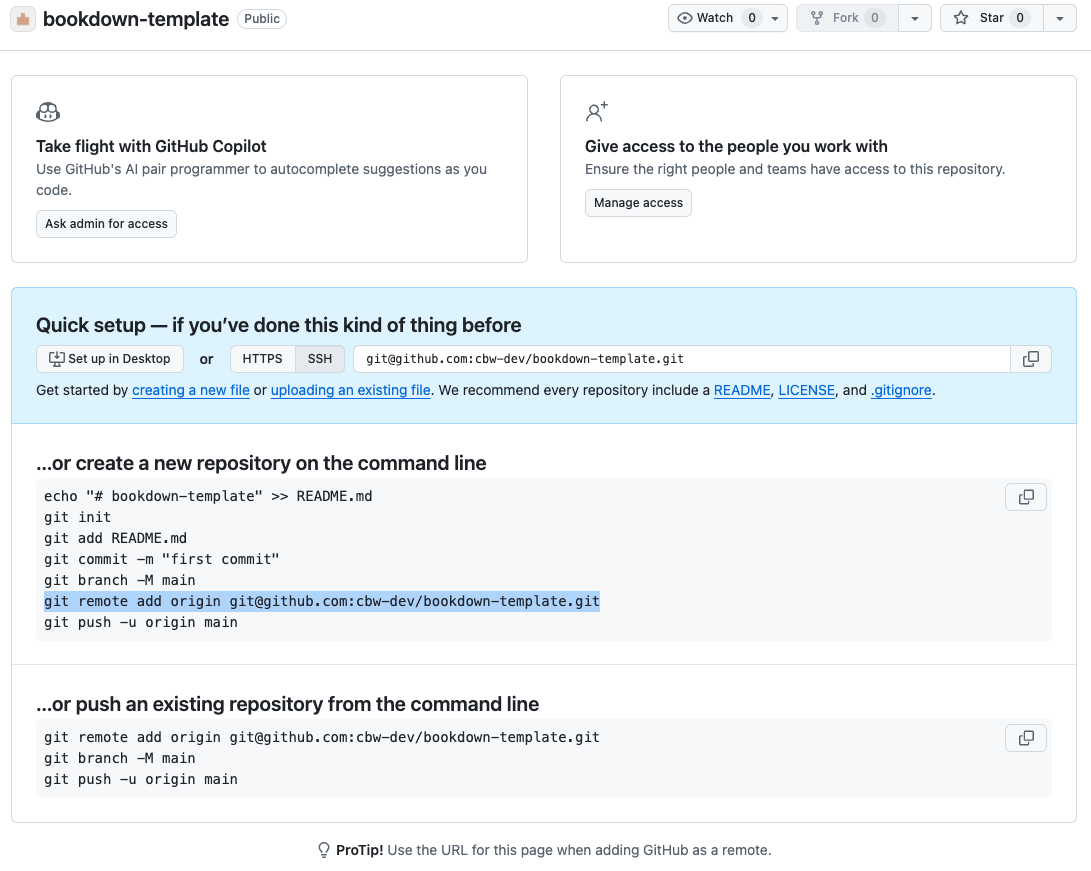Viewport: 1091px width, 871px height.
Task: Expand the Fork options dropdown arrow
Action: (x=915, y=19)
